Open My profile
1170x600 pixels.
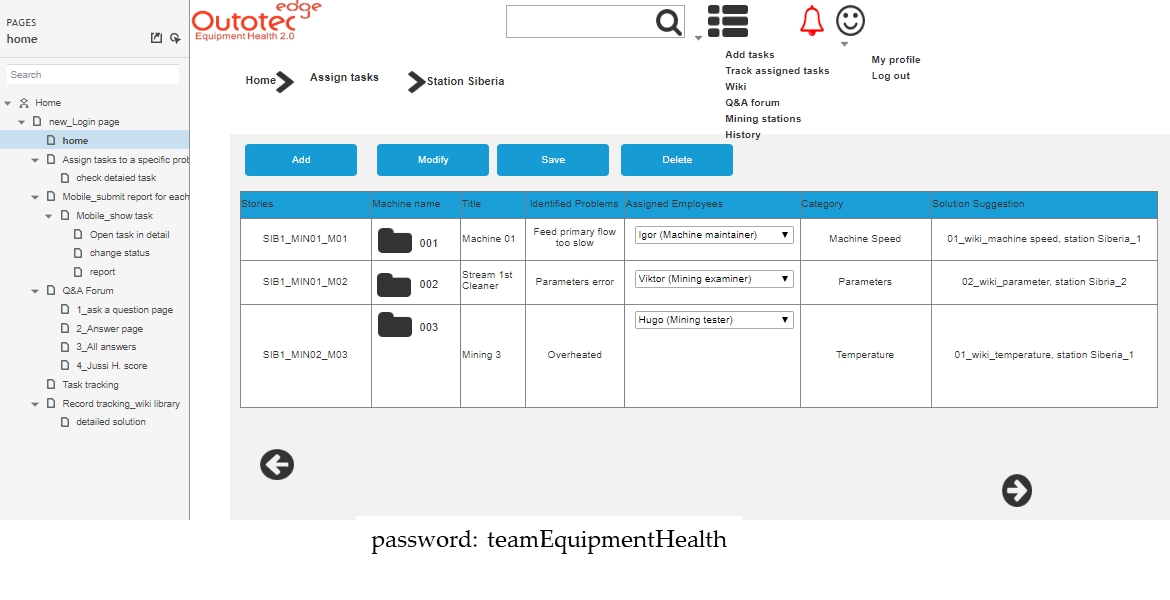[895, 60]
